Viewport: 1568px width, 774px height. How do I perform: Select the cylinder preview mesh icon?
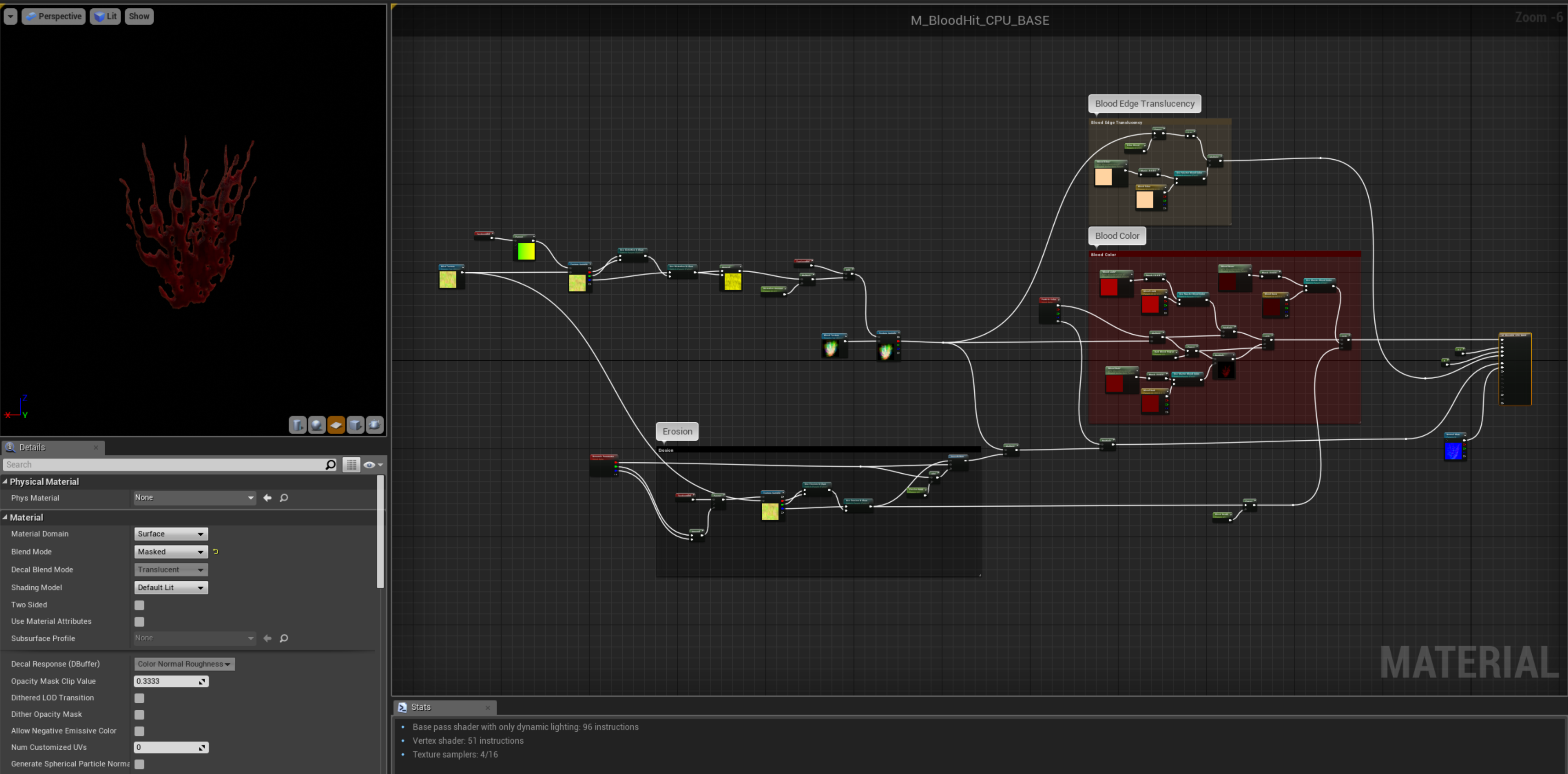(x=297, y=425)
